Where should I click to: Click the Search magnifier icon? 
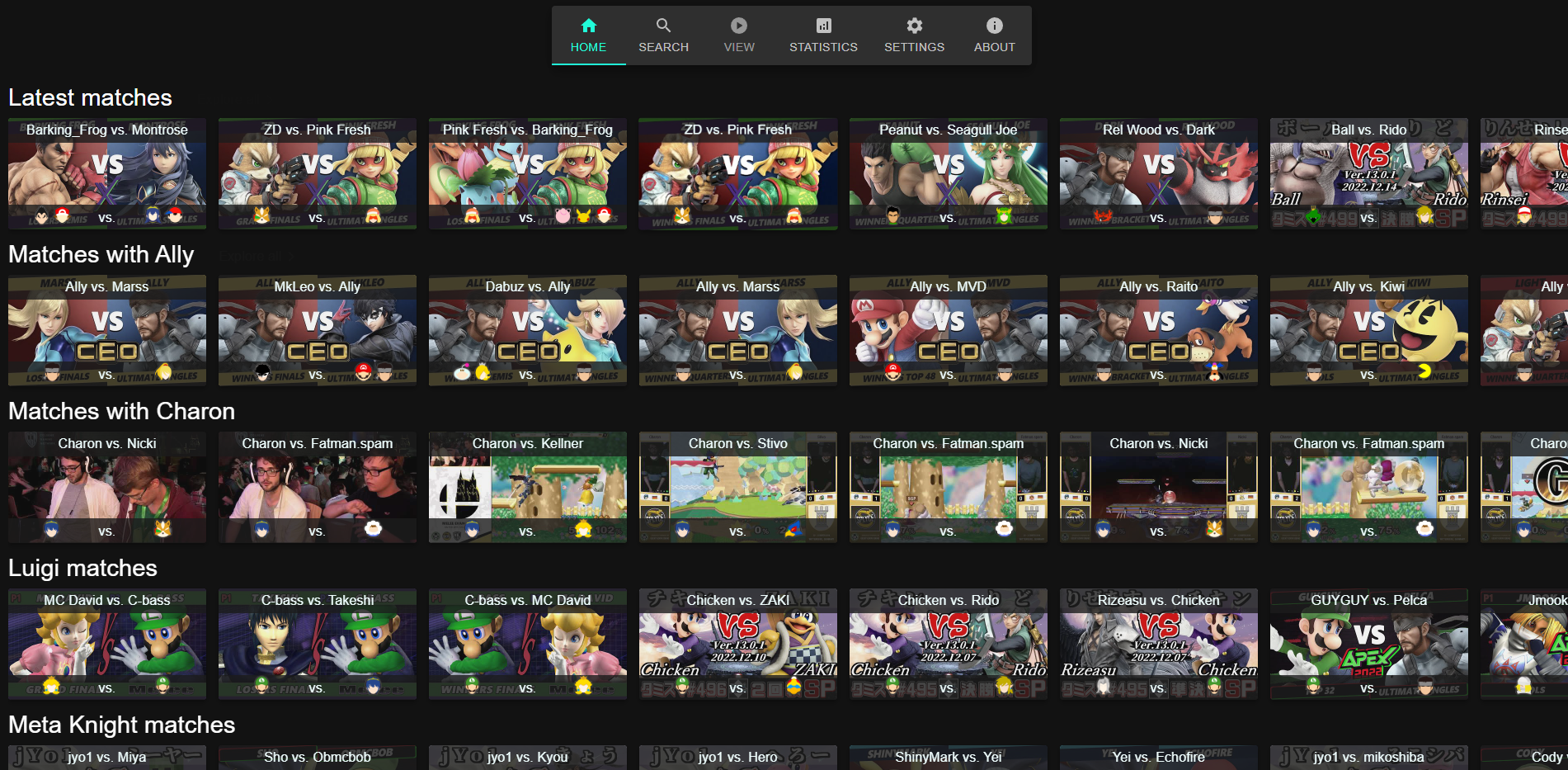point(663,26)
